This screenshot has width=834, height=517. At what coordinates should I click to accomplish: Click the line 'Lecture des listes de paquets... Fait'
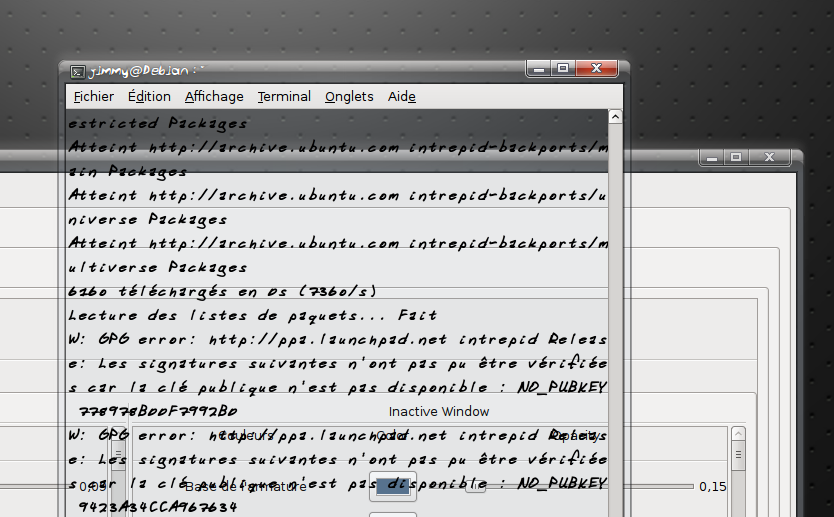253,315
